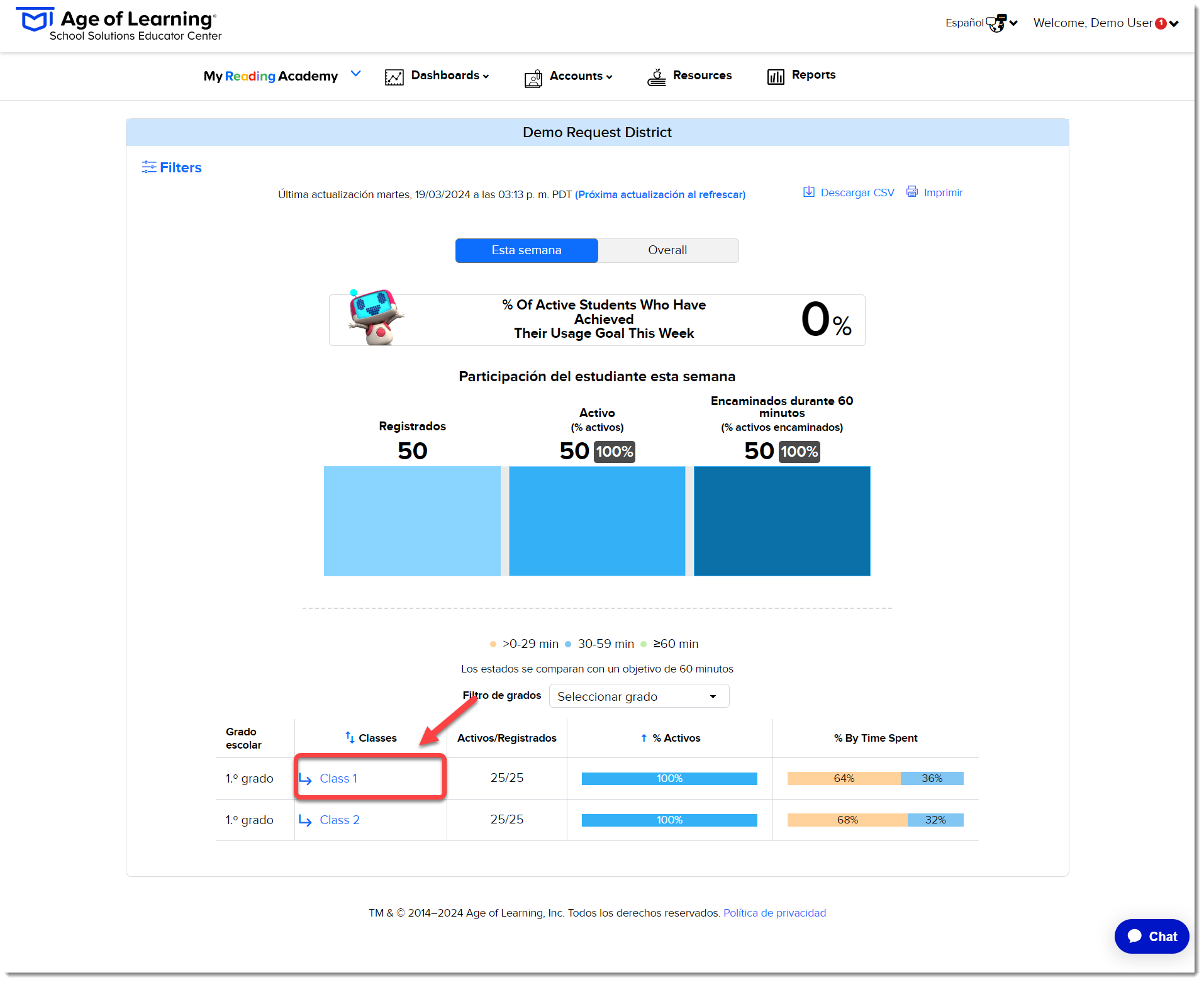Click Class 1 100% active progress bar
The image size is (1204, 982).
(x=669, y=779)
